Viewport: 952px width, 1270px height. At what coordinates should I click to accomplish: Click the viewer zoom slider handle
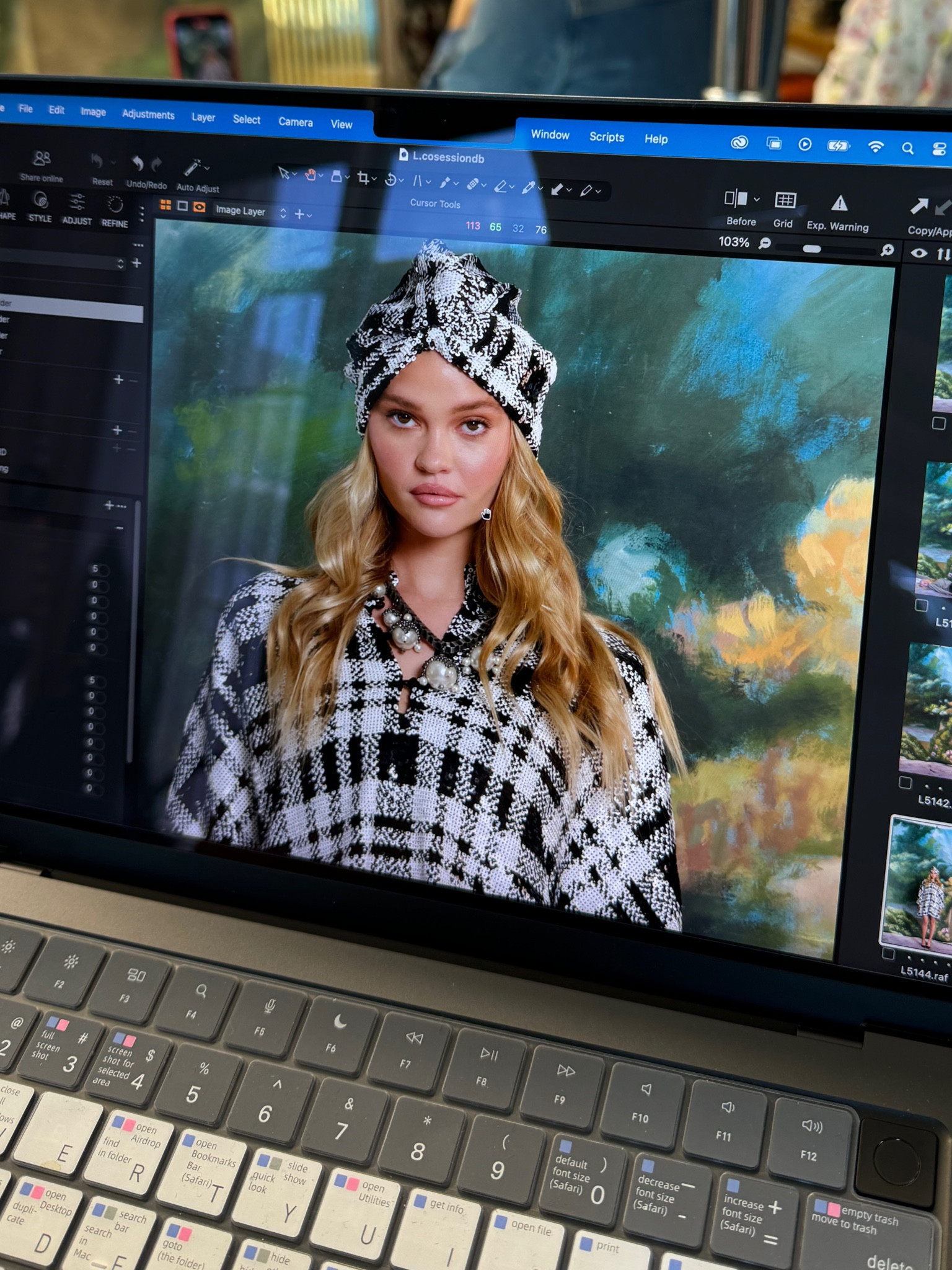click(x=811, y=249)
